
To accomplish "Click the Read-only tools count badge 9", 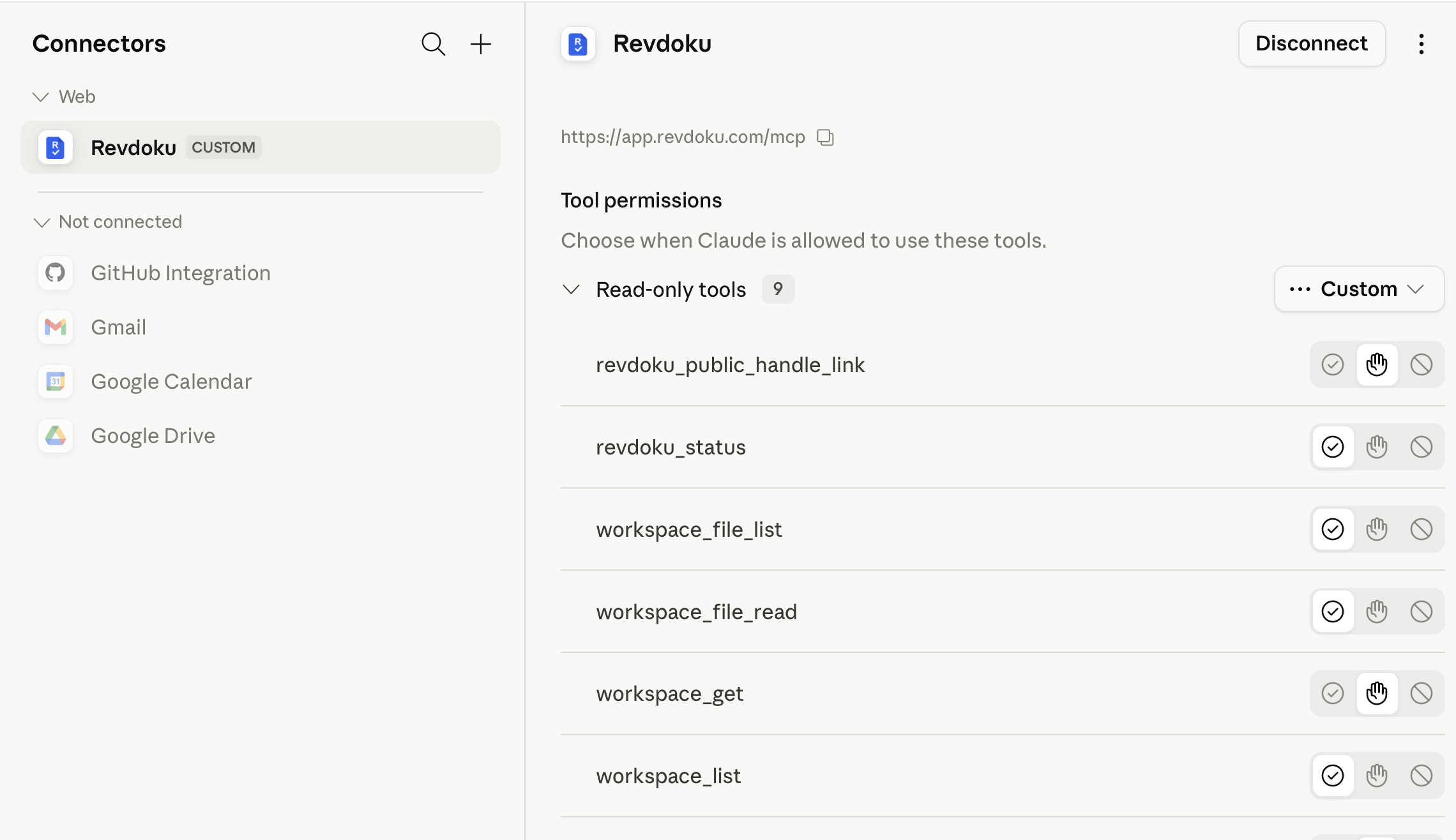I will coord(778,289).
